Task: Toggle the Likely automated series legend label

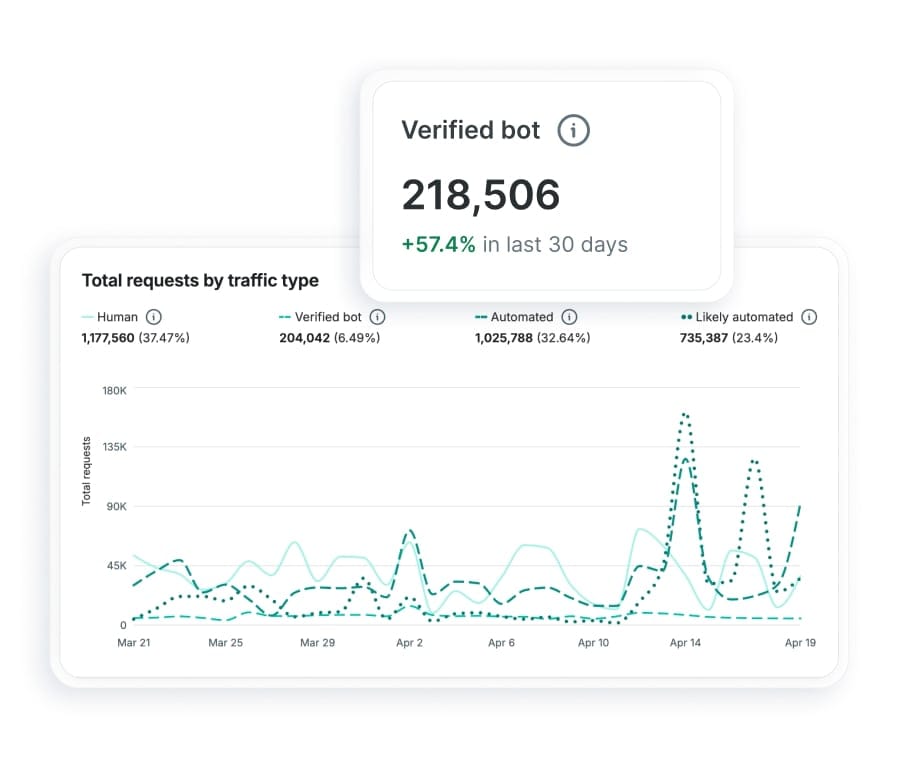Action: pyautogui.click(x=744, y=317)
